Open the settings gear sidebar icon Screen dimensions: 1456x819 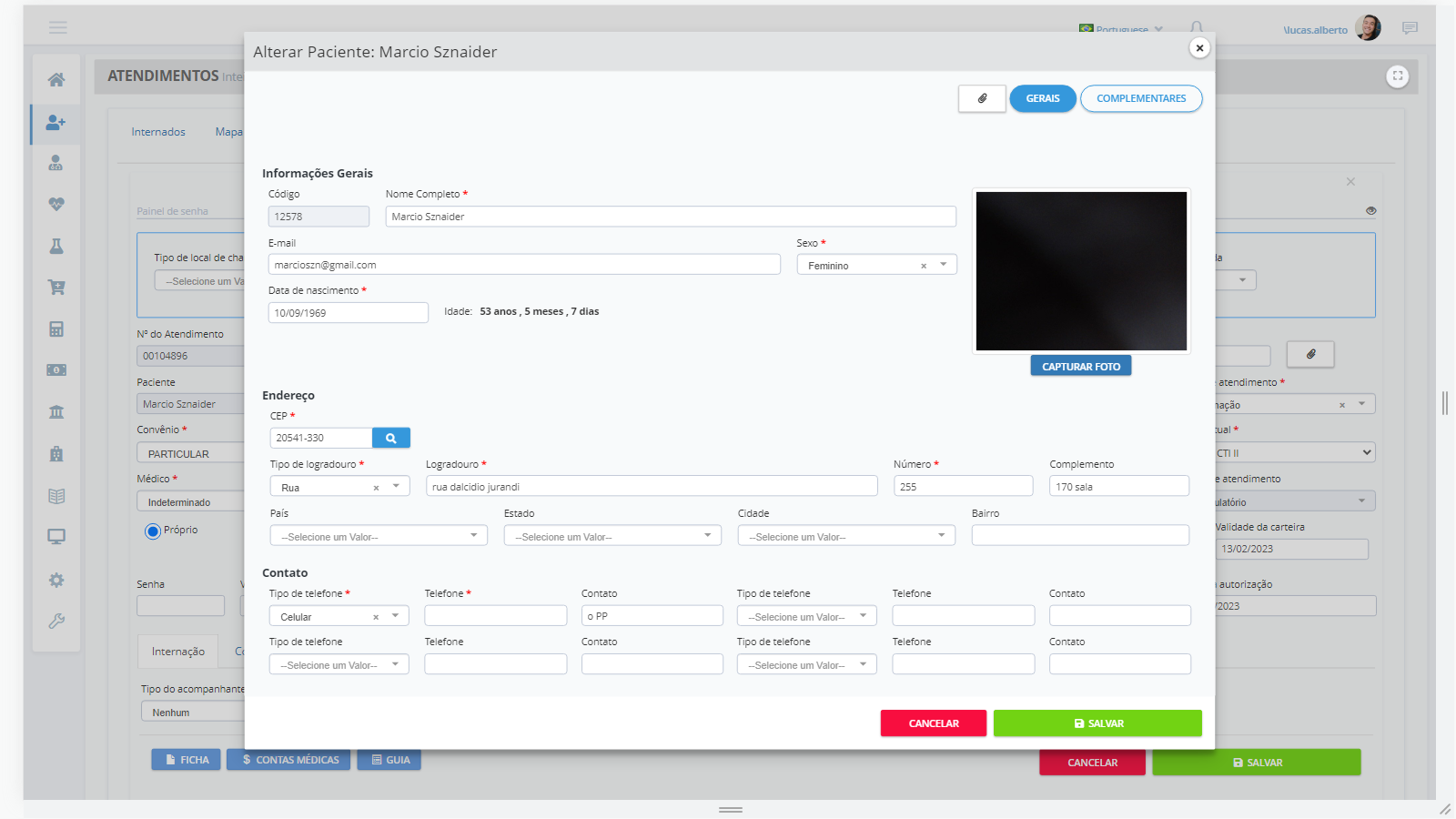56,580
